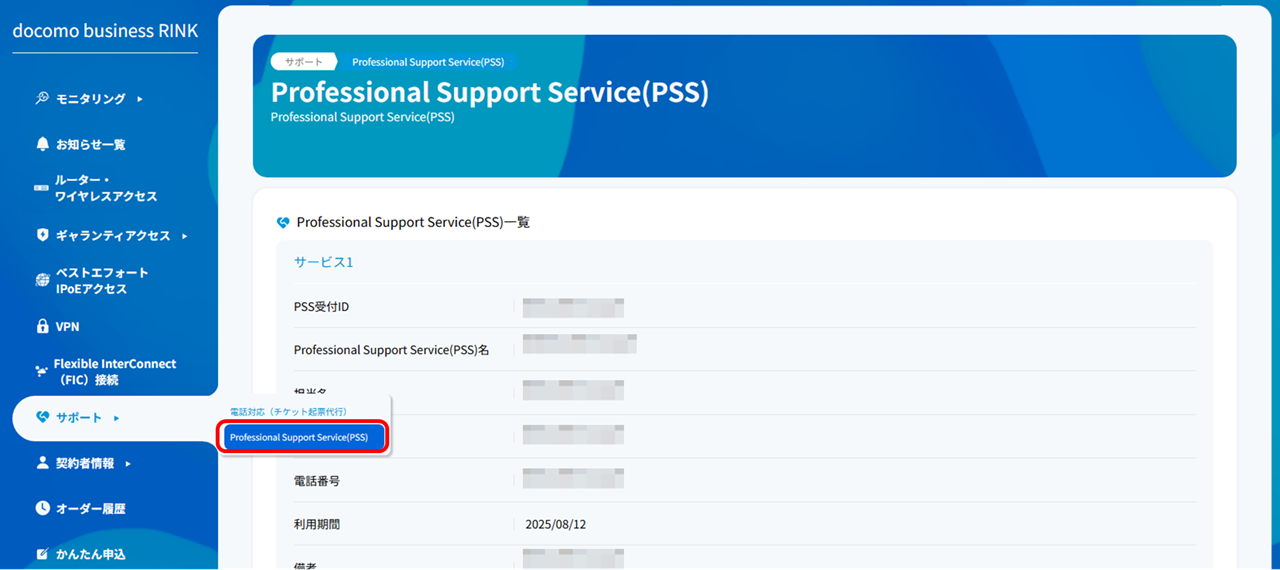
Task: Click the PSS受付ID label
Action: coord(321,306)
